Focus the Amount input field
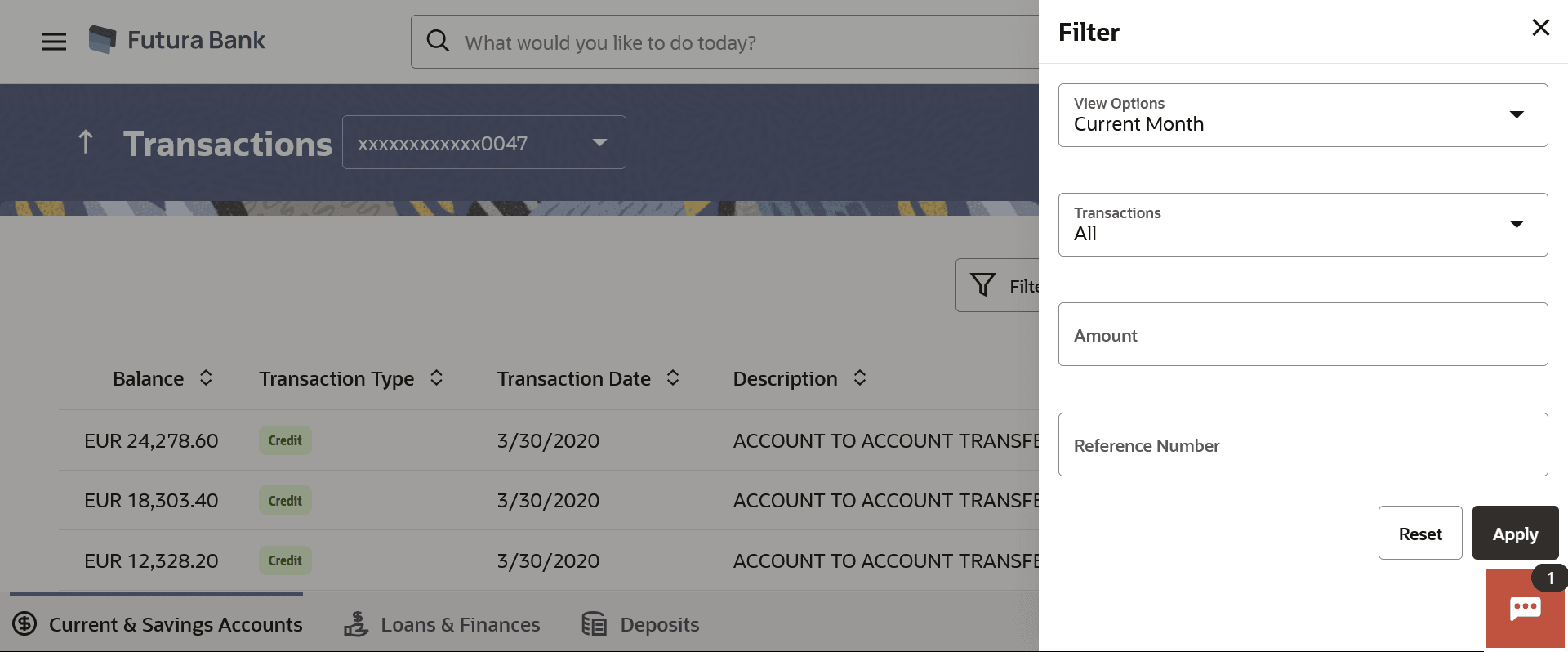Screen dimensions: 1568x652 (1303, 334)
